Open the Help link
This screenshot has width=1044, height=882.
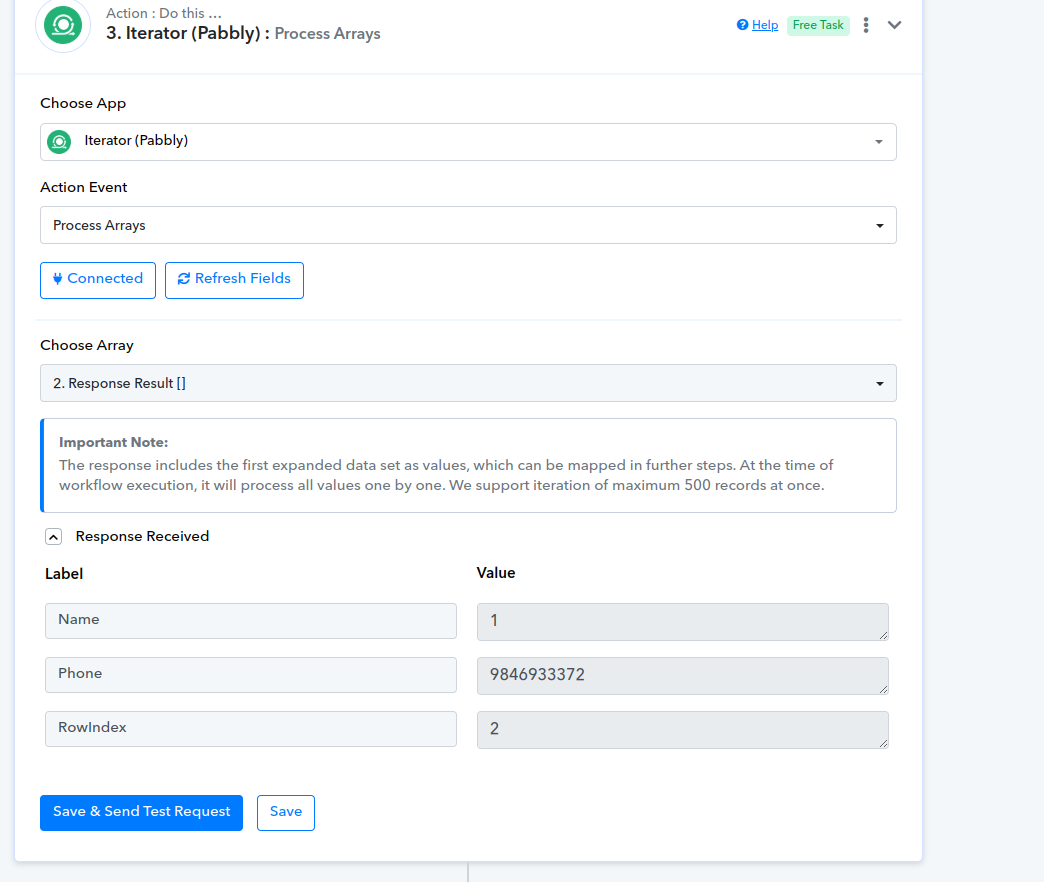(x=765, y=25)
